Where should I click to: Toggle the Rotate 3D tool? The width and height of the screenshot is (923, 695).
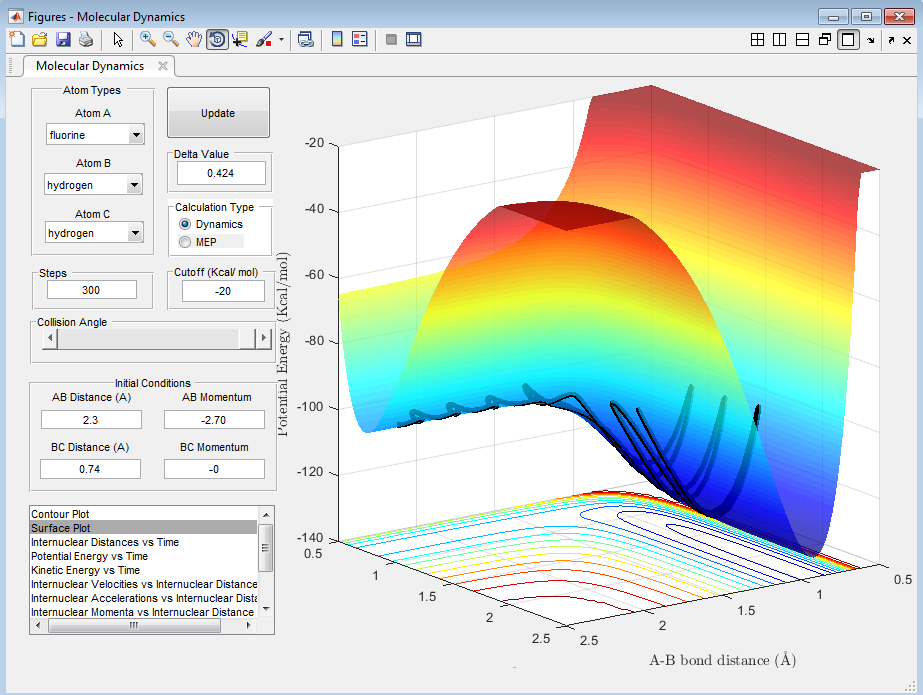[x=217, y=39]
